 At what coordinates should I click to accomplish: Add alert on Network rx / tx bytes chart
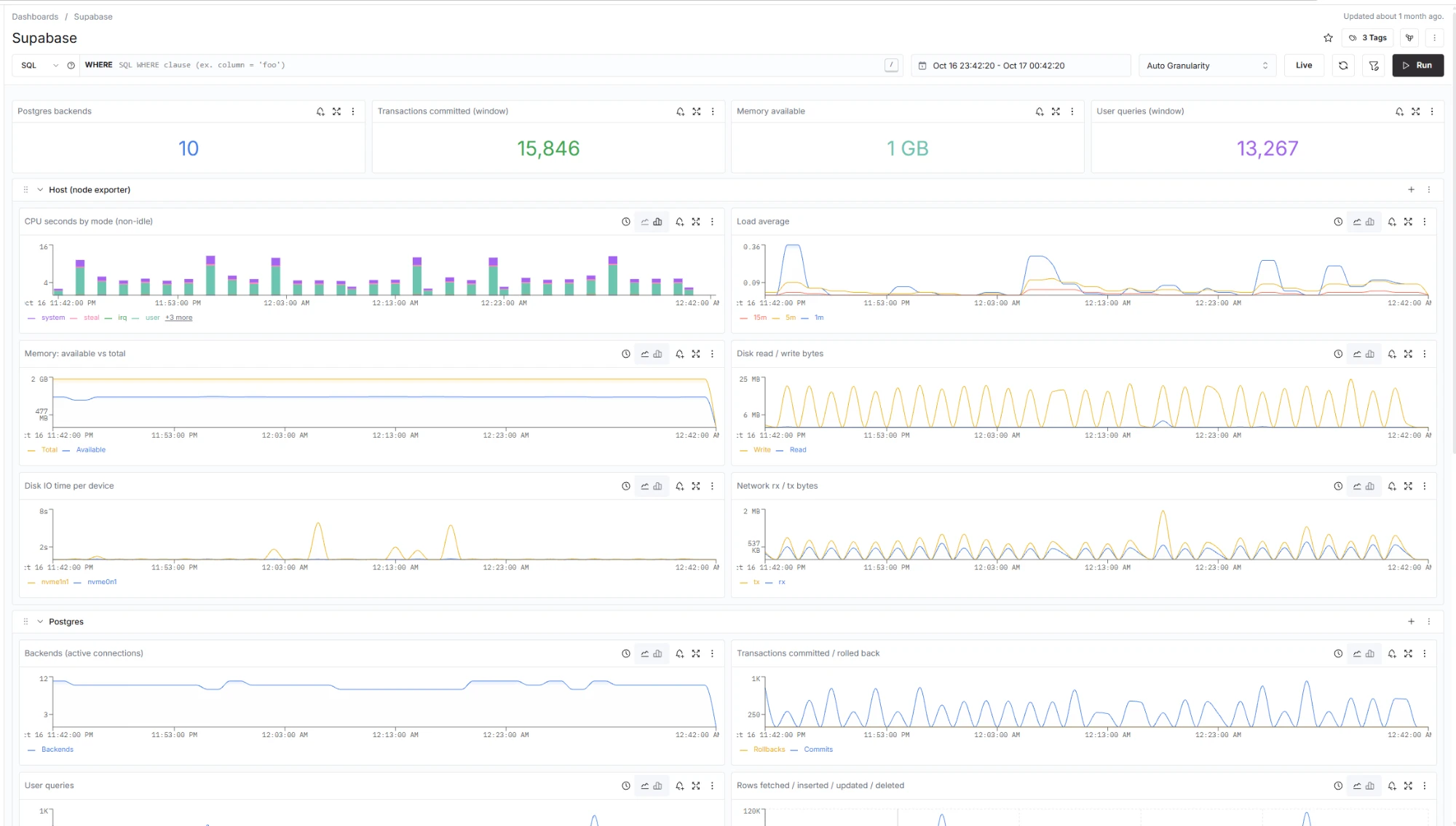click(x=1391, y=487)
